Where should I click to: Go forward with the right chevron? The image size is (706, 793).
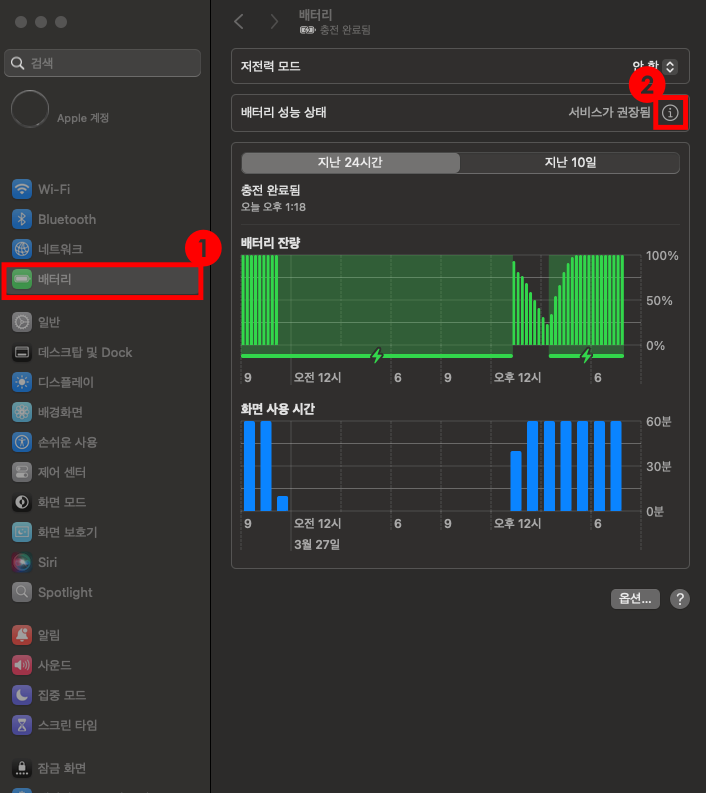[274, 22]
